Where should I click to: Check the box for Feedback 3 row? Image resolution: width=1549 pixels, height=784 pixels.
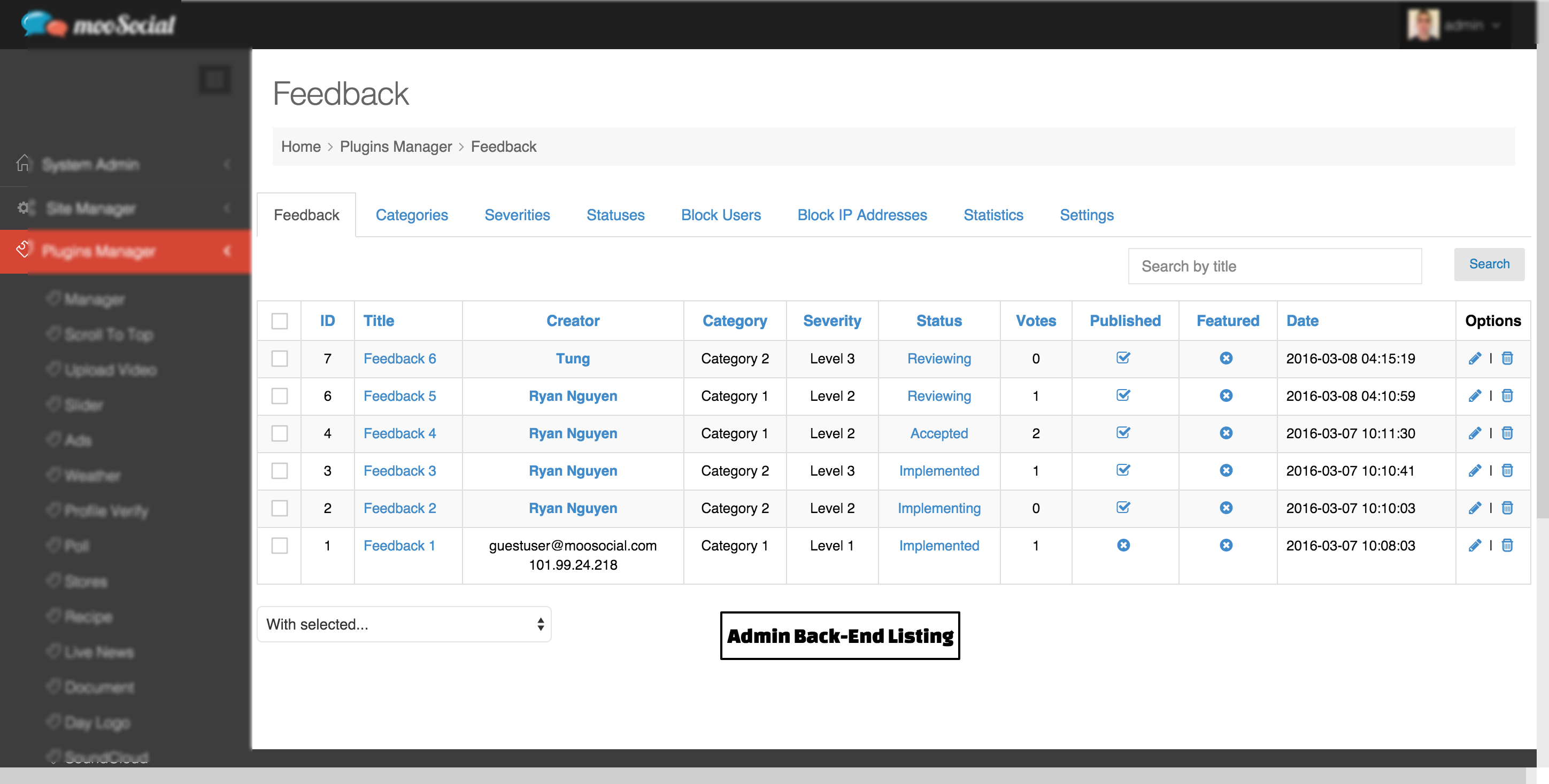(x=279, y=470)
